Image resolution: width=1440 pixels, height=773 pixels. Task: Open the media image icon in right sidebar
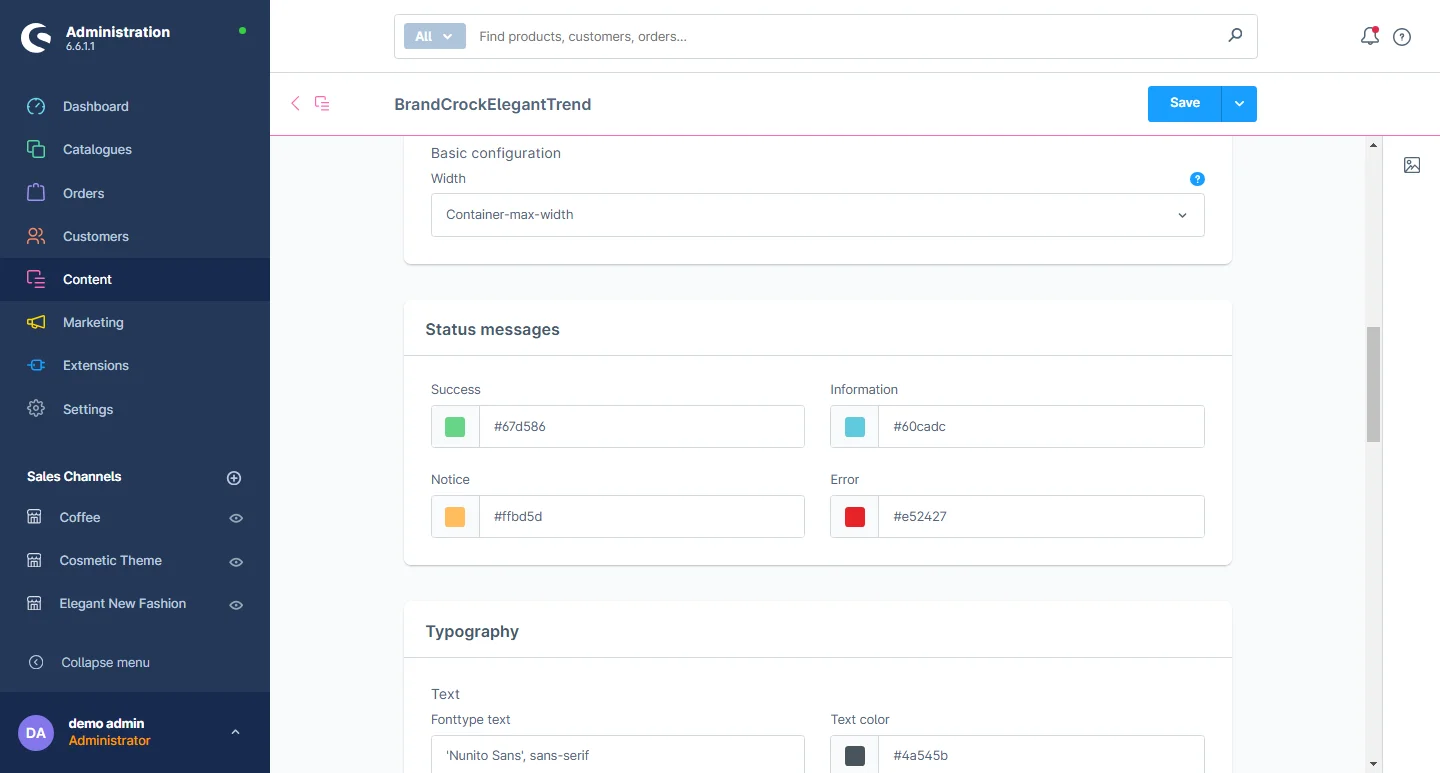coord(1411,165)
